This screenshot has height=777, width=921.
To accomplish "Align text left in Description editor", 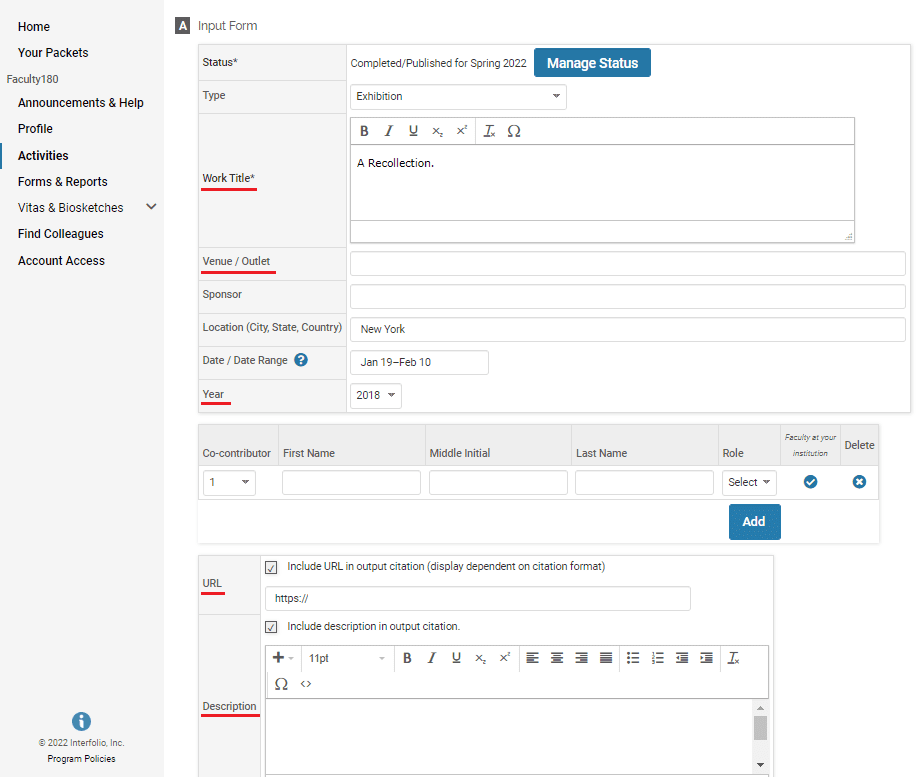I will pyautogui.click(x=532, y=658).
